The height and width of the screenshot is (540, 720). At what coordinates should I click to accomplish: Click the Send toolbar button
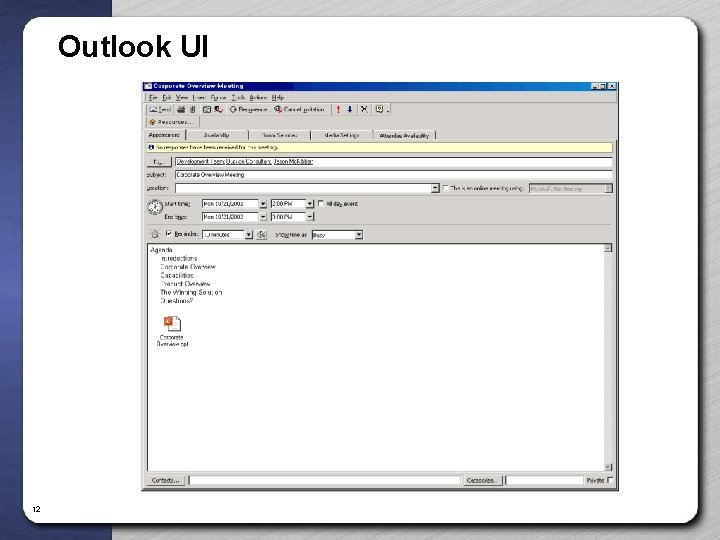pyautogui.click(x=160, y=109)
